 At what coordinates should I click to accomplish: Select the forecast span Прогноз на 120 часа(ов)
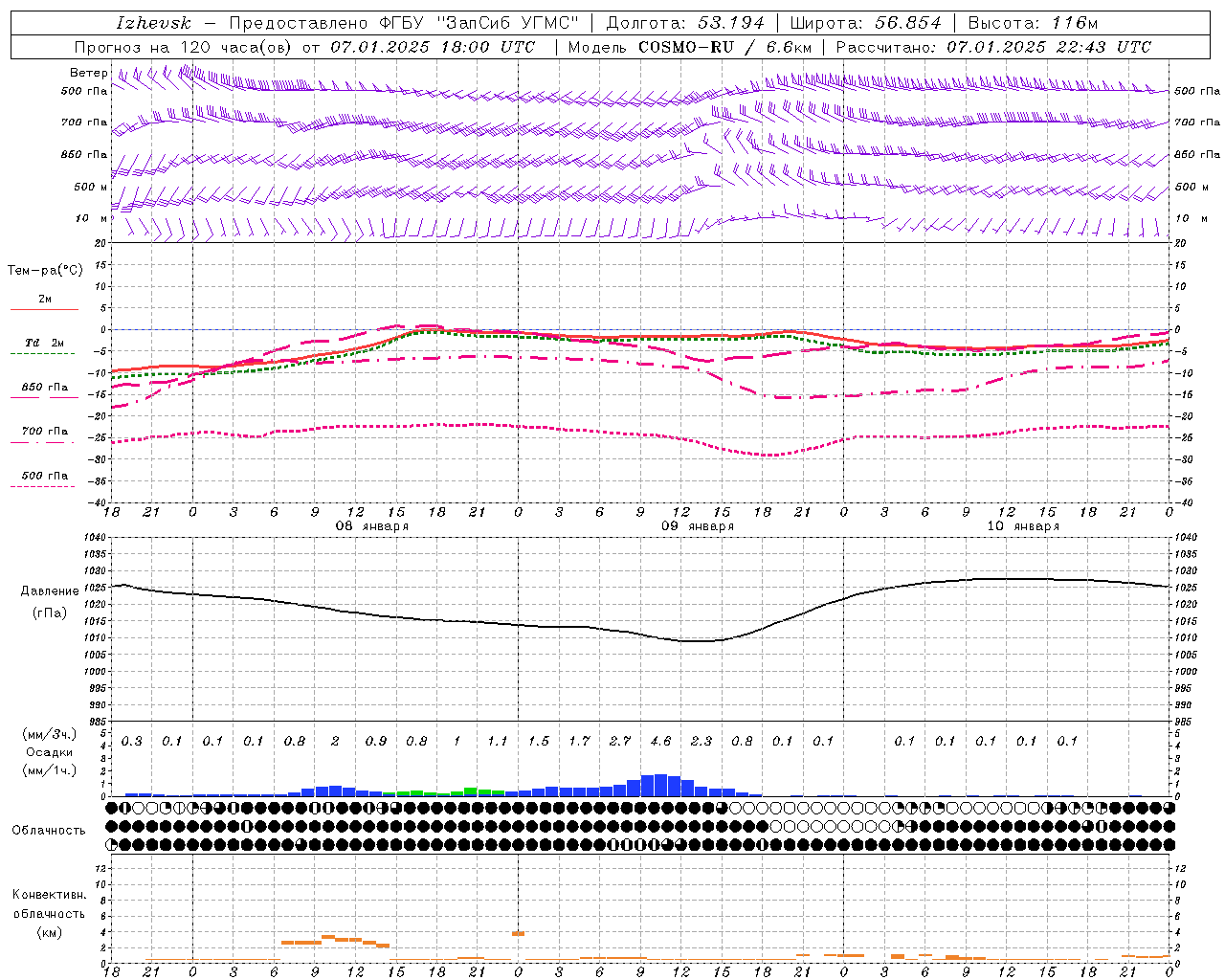pyautogui.click(x=184, y=47)
